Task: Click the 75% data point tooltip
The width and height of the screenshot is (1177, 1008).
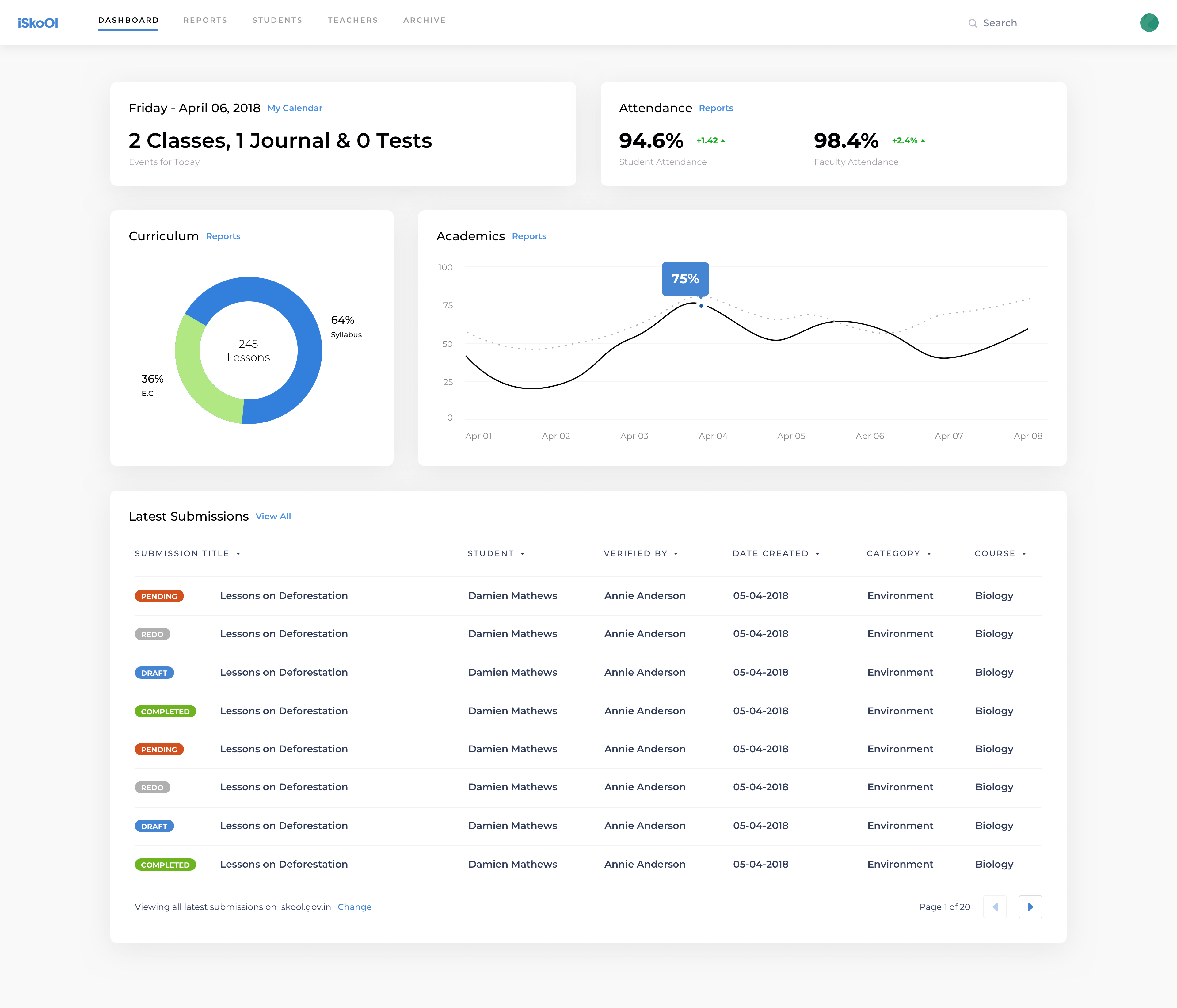Action: (x=686, y=279)
